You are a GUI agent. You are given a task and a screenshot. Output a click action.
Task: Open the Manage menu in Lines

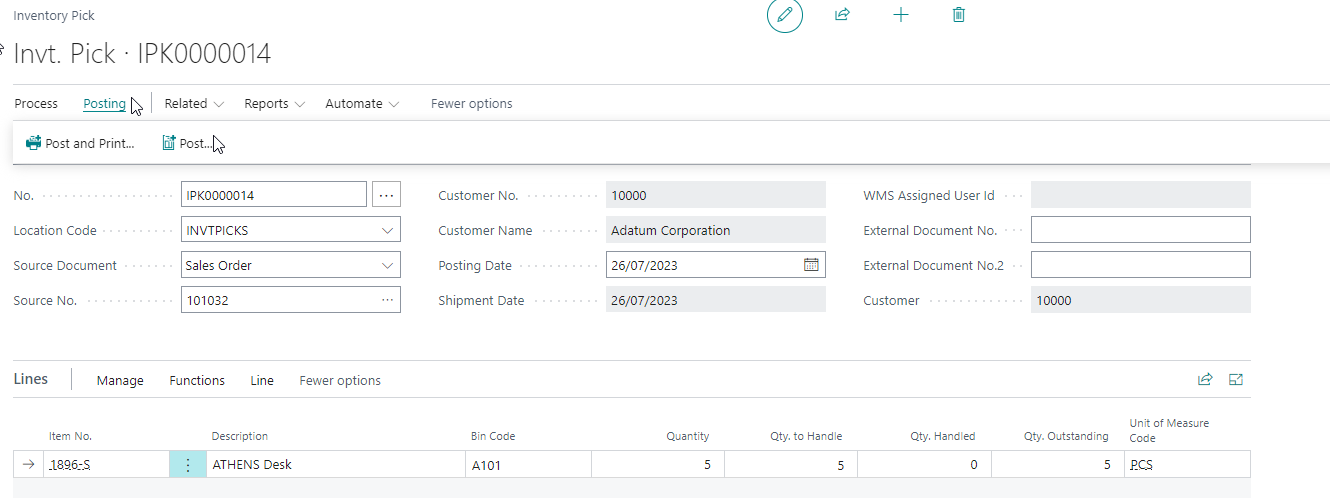click(x=120, y=381)
